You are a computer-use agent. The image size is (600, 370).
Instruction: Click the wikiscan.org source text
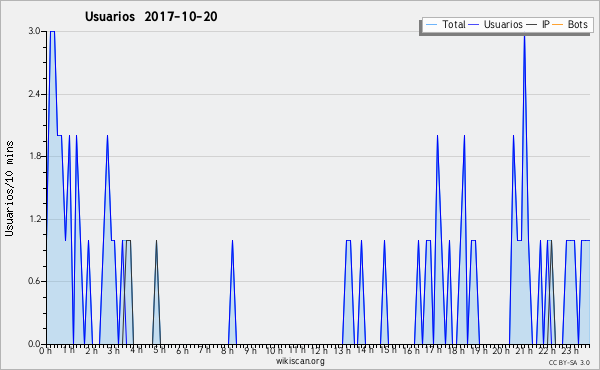(x=300, y=361)
